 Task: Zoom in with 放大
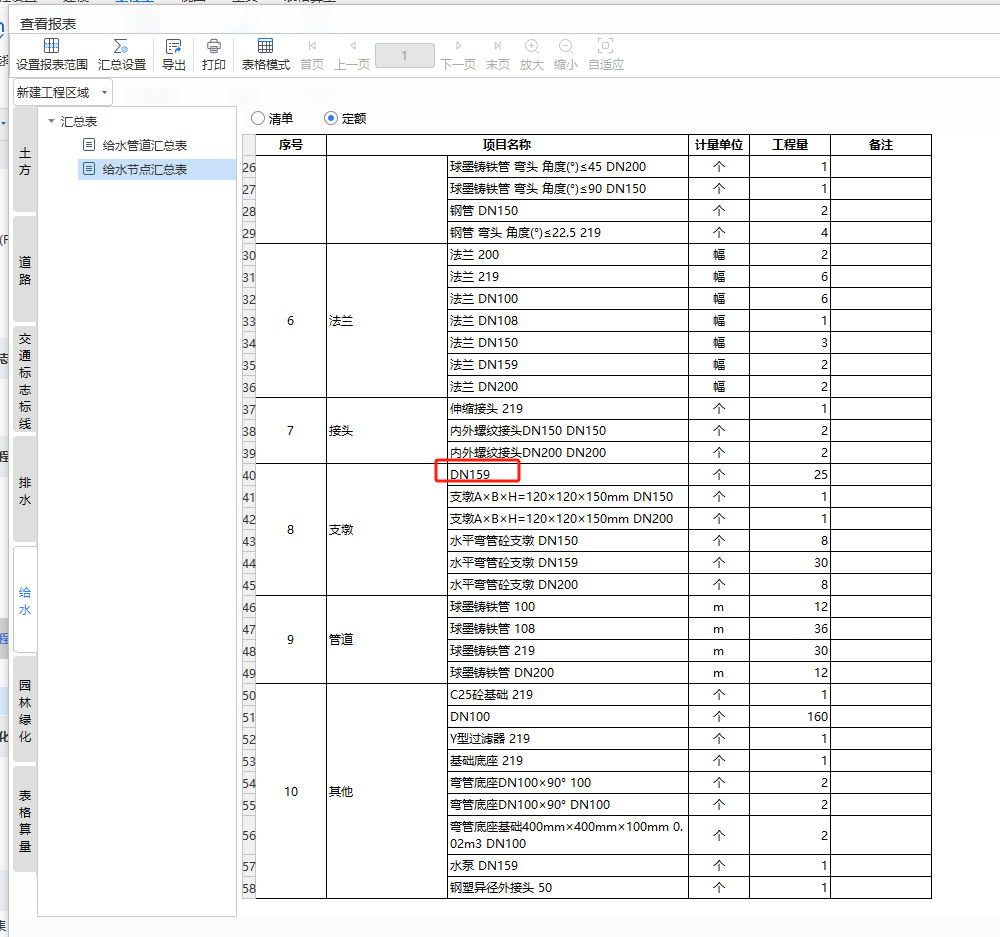[531, 54]
